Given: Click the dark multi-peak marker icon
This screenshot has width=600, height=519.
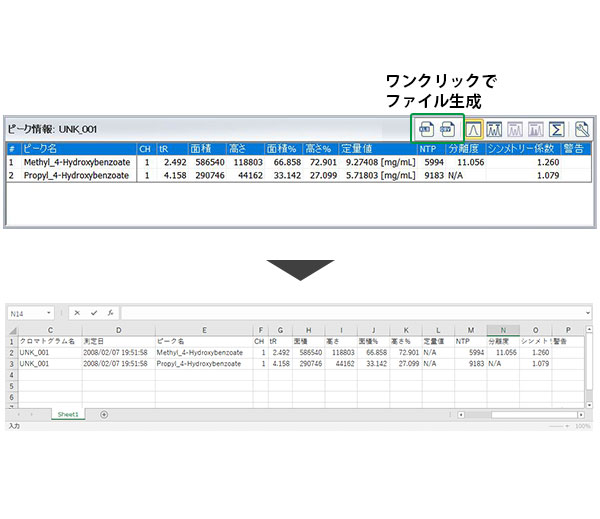Looking at the screenshot, I should coord(494,129).
